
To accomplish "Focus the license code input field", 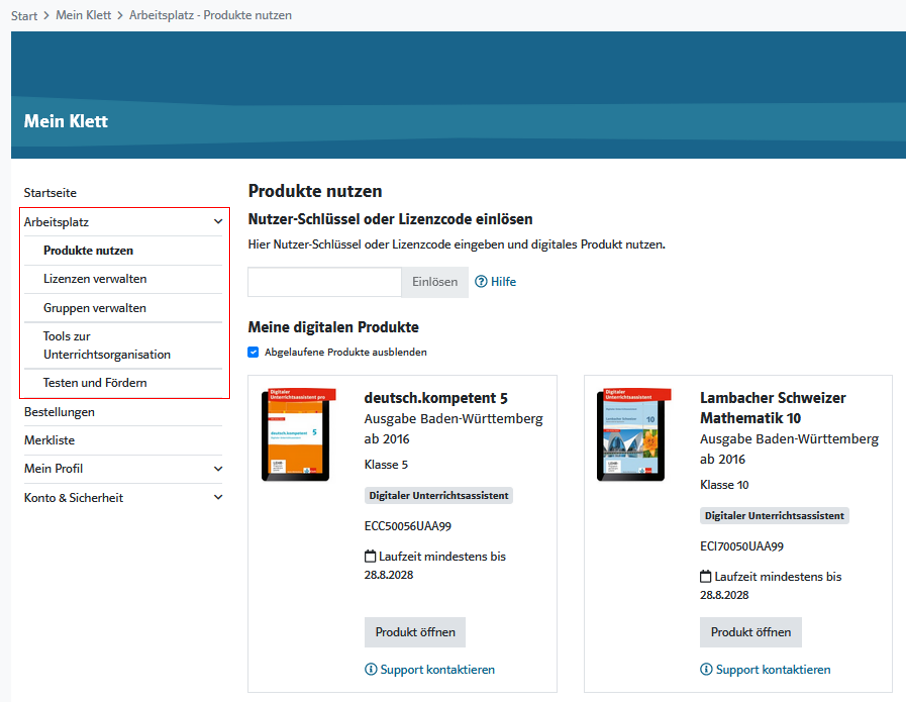I will 324,282.
